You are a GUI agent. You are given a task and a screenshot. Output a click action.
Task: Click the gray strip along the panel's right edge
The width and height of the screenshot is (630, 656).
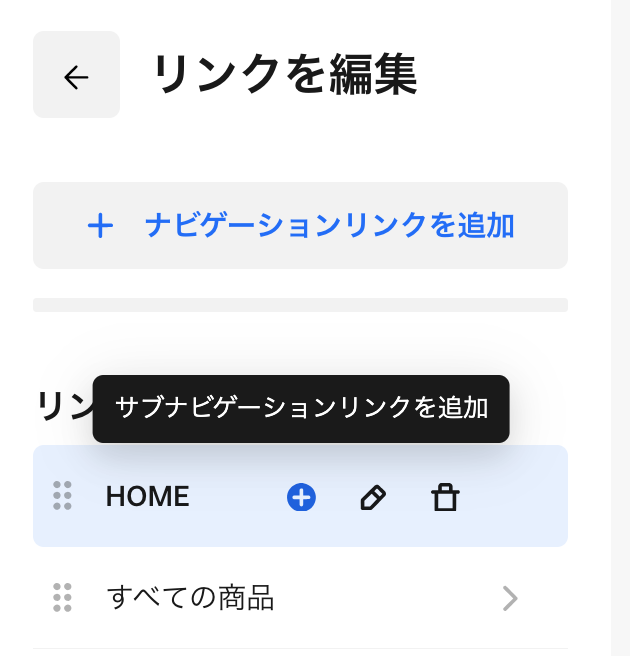point(620,328)
